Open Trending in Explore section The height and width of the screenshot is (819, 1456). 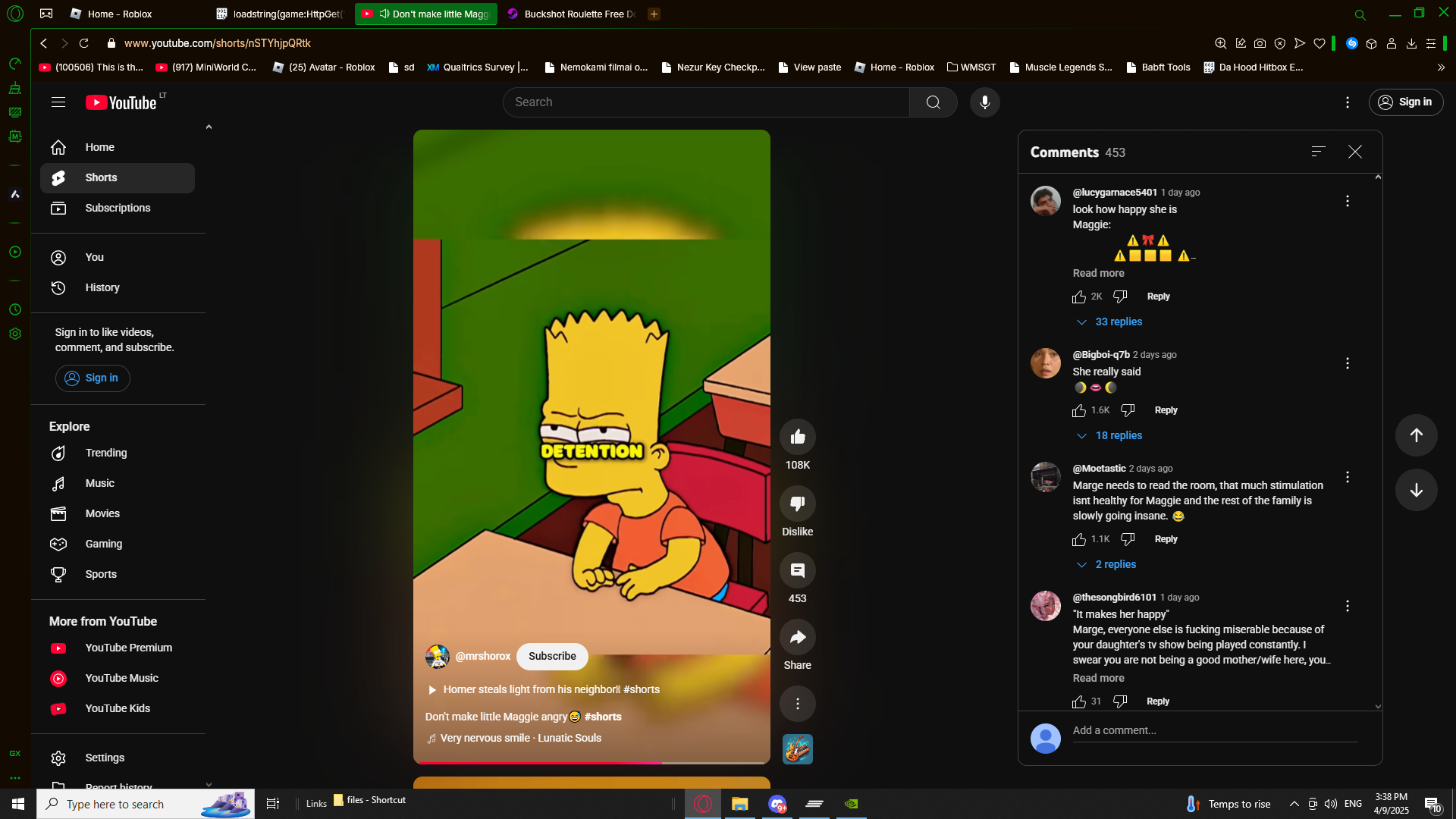click(x=118, y=453)
